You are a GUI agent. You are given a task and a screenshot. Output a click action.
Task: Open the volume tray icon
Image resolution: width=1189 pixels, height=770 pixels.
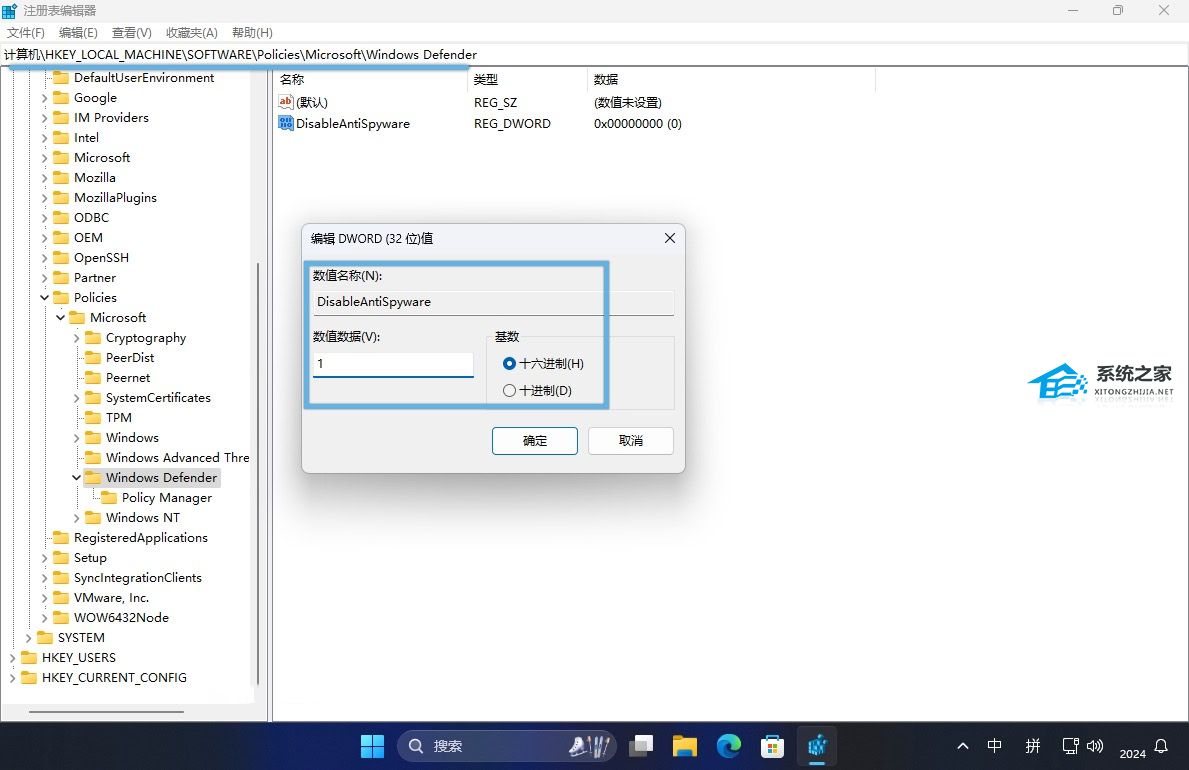1095,746
